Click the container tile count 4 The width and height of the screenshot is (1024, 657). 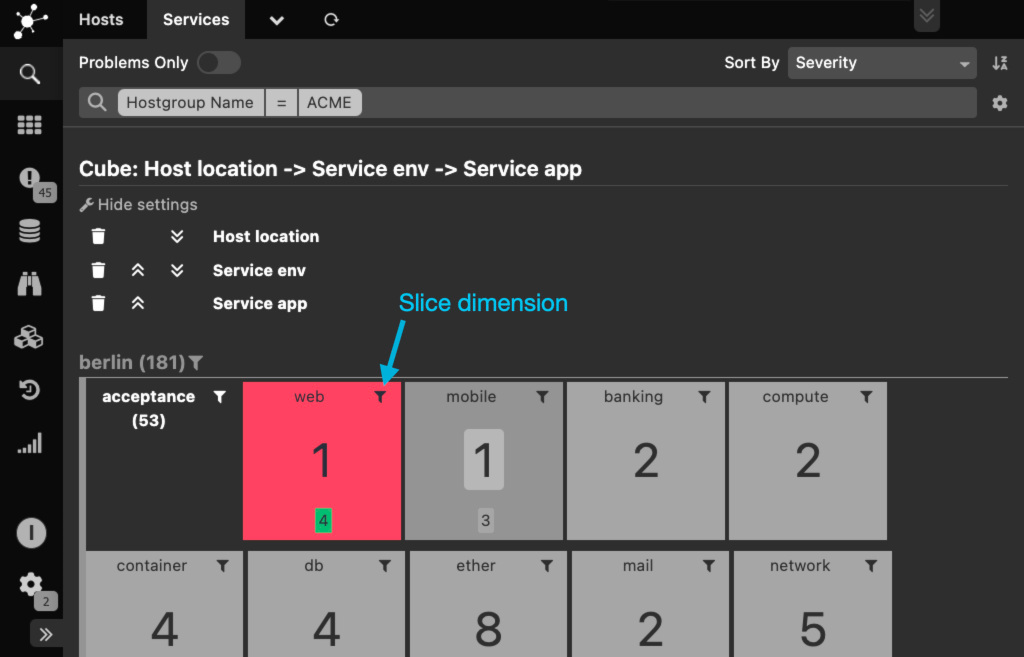165,630
